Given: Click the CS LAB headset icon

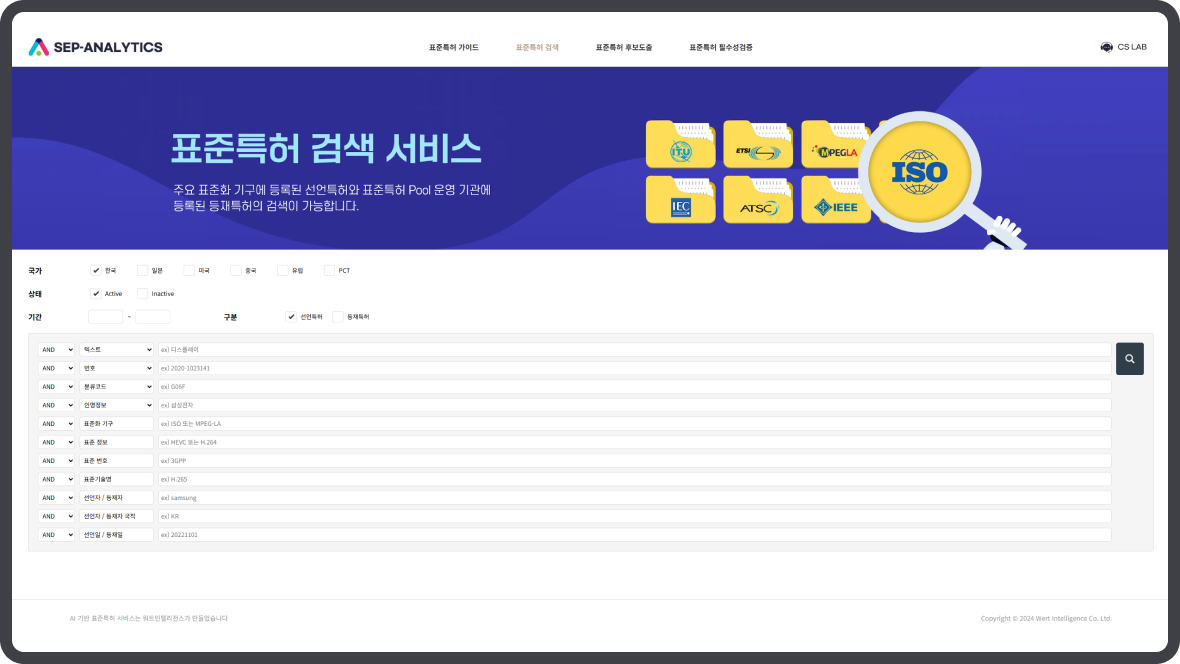Looking at the screenshot, I should point(1106,47).
